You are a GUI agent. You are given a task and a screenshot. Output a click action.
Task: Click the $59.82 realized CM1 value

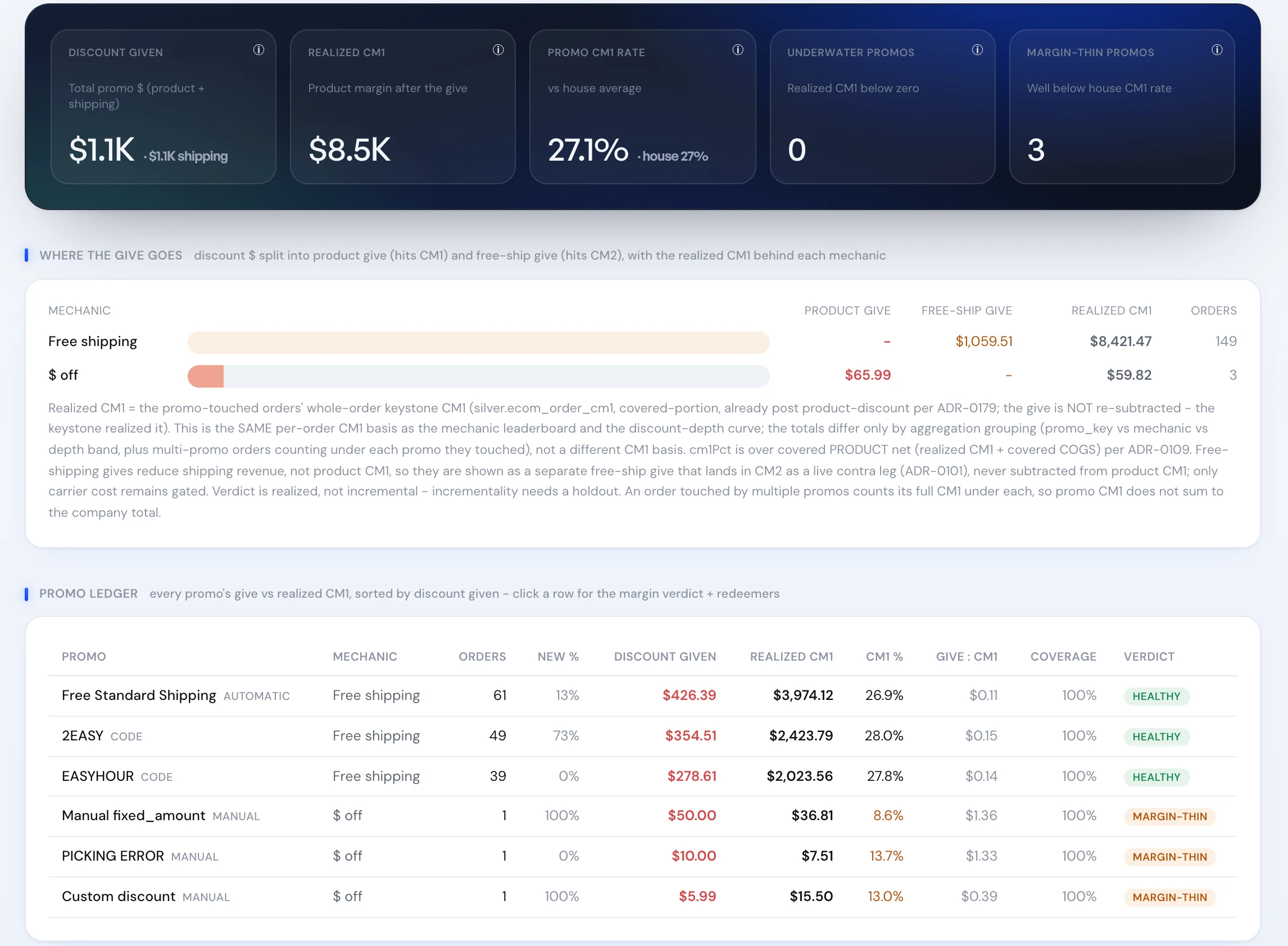click(x=1129, y=375)
